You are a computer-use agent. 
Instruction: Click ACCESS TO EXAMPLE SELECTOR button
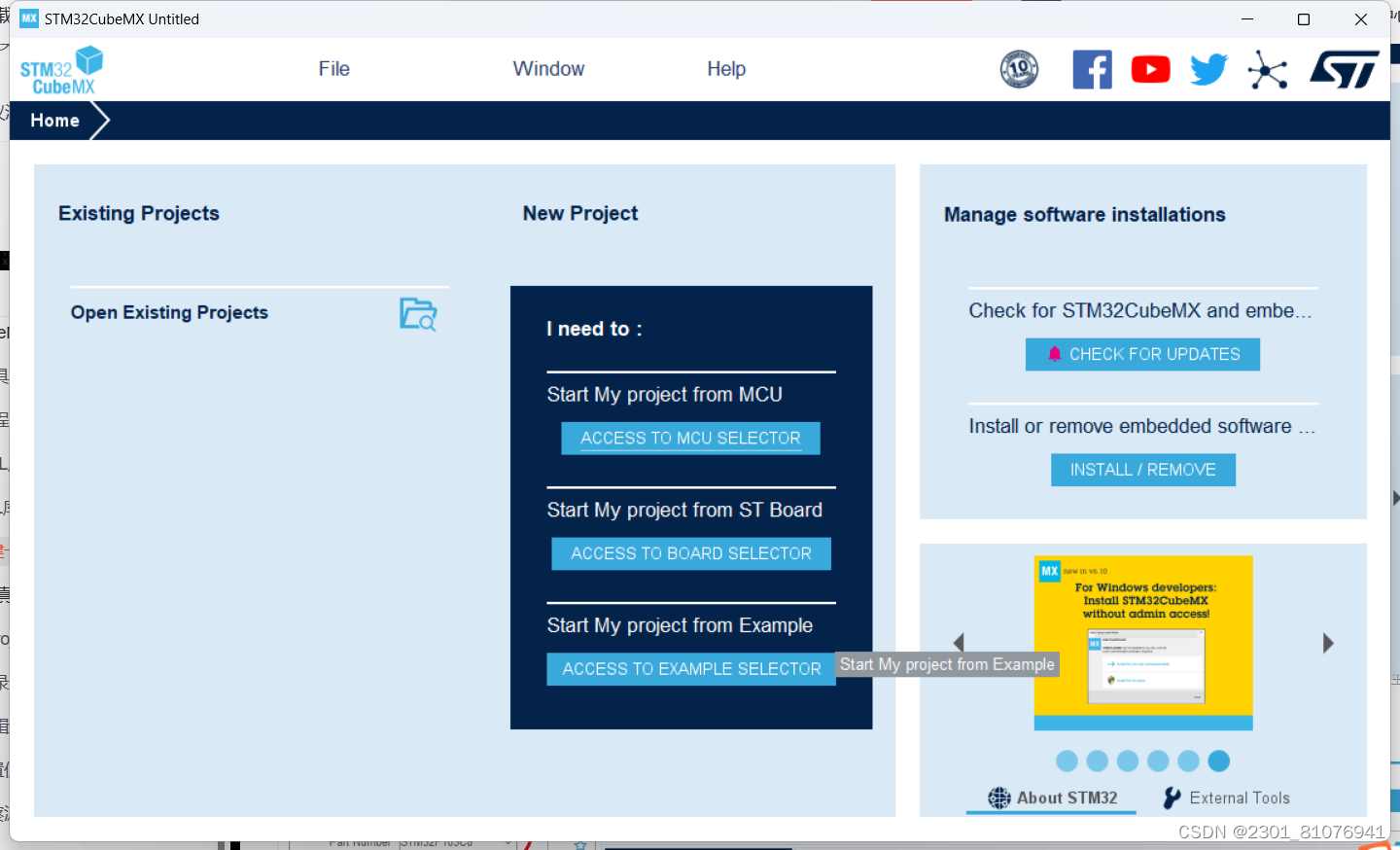(x=691, y=669)
